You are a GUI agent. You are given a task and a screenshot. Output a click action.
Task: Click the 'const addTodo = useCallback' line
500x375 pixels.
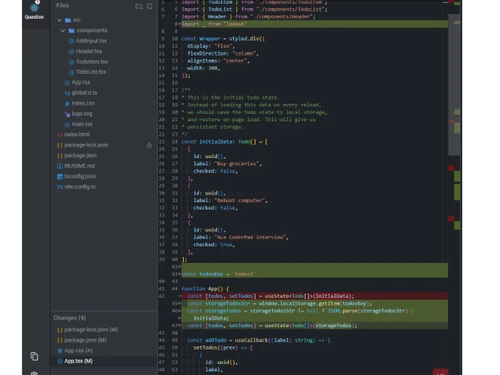pyautogui.click(x=259, y=340)
